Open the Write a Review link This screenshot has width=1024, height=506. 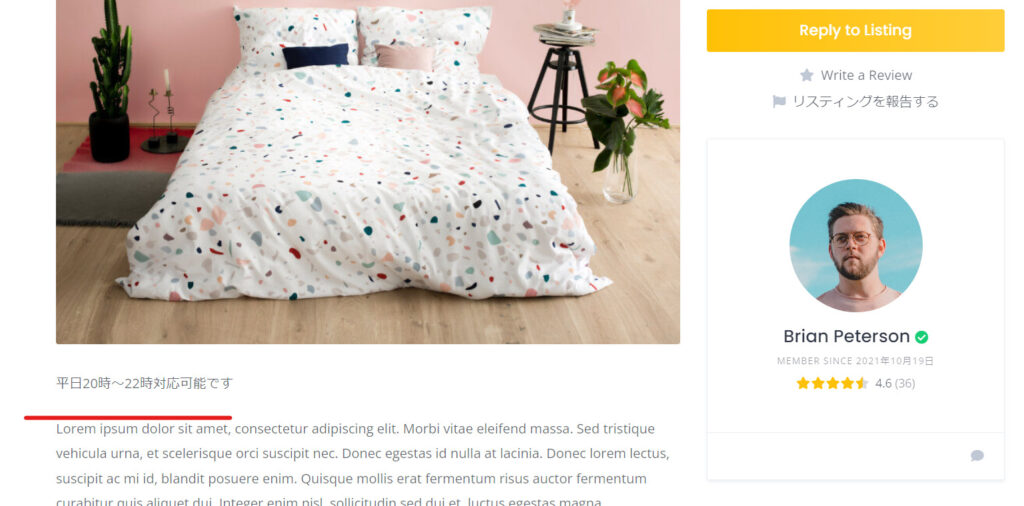click(x=866, y=75)
